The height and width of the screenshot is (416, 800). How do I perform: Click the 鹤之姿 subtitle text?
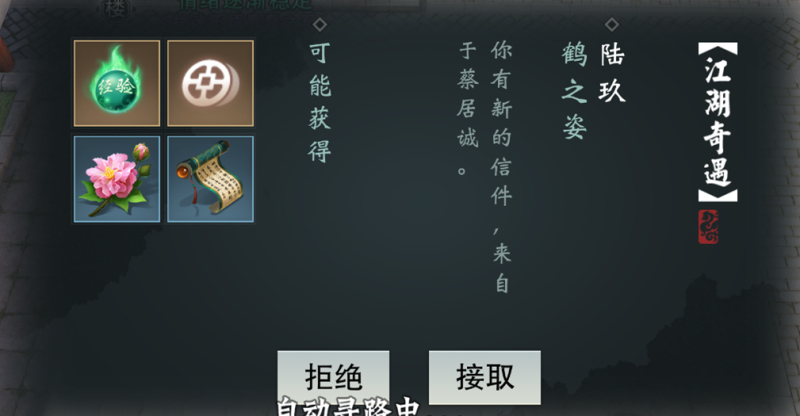point(574,91)
